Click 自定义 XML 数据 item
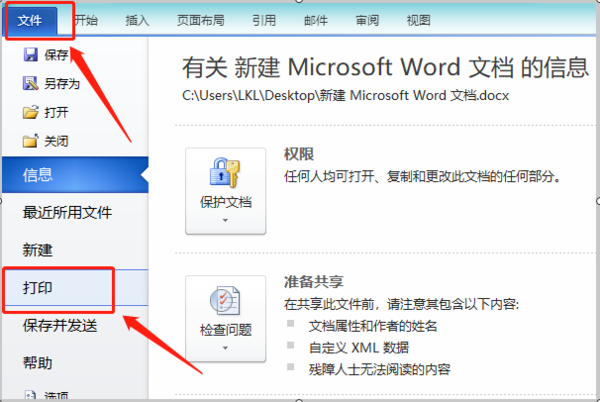600x402 pixels. point(359,348)
